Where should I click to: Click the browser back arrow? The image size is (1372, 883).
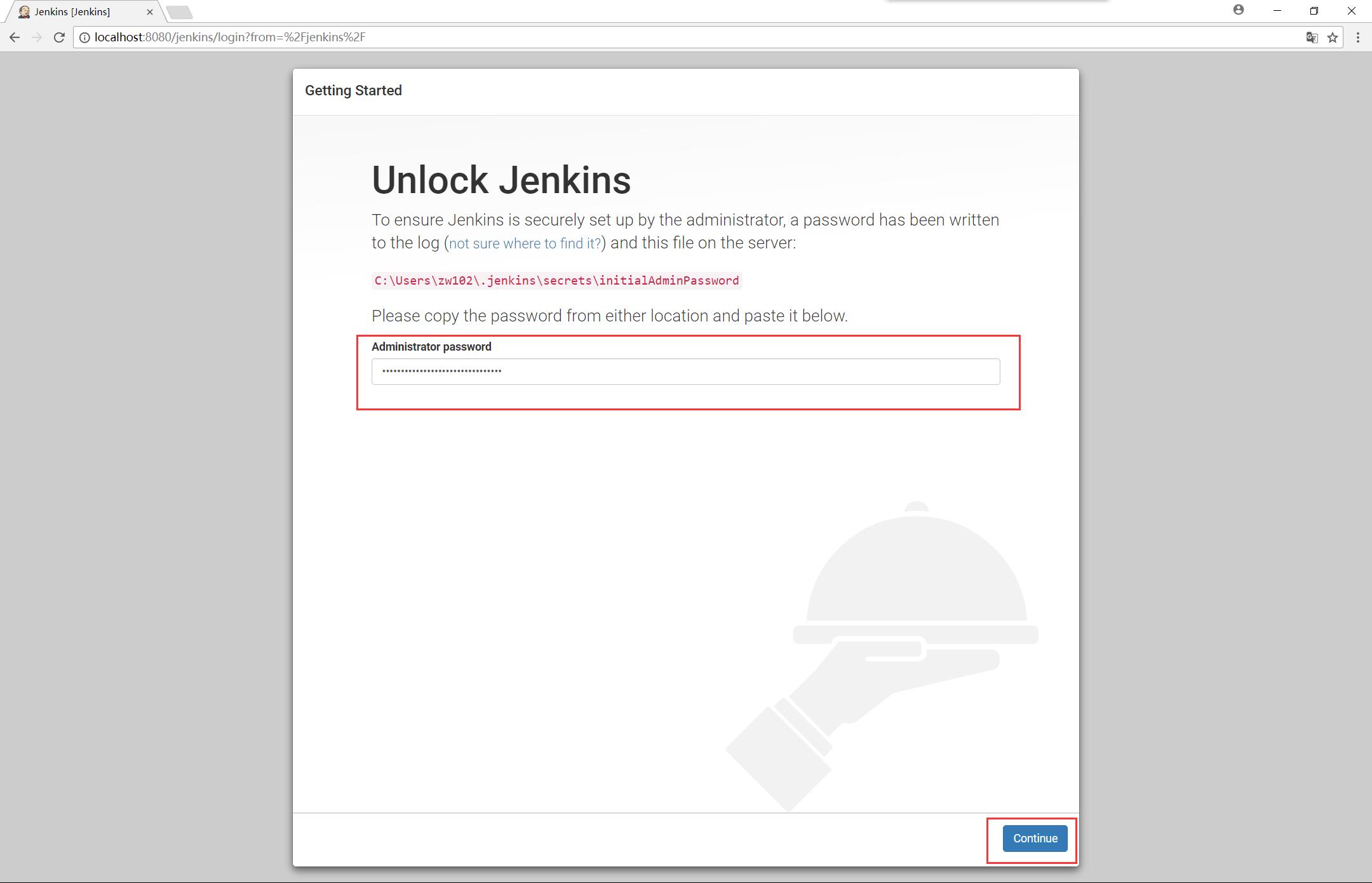(15, 37)
